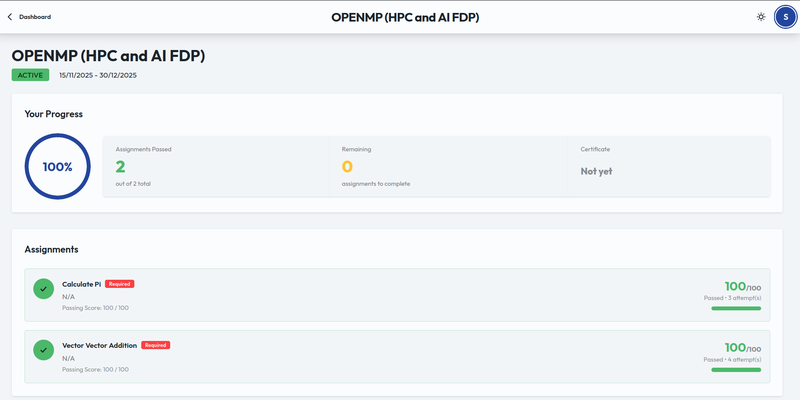This screenshot has width=800, height=400.
Task: Click the Assignments section heading
Action: click(x=51, y=249)
